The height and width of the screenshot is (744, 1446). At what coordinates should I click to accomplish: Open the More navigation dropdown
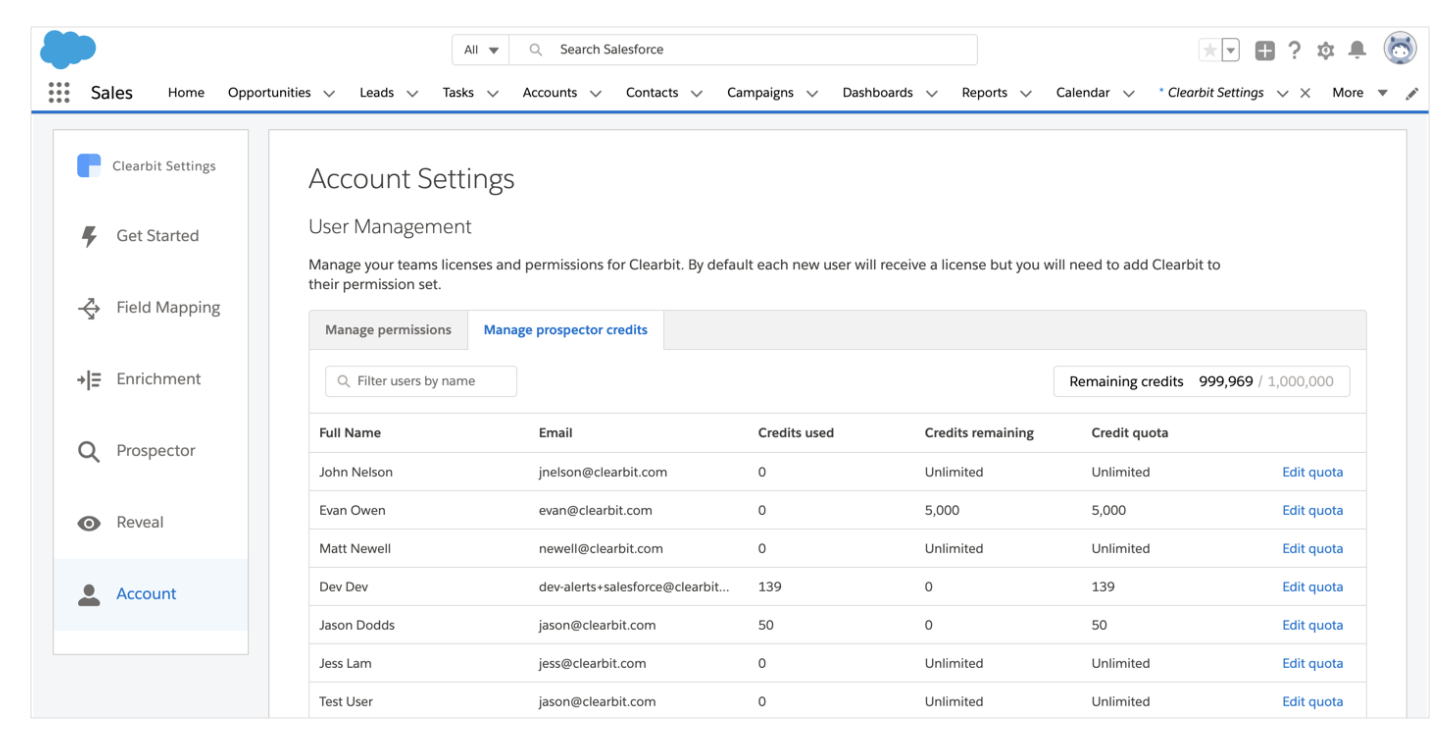click(1360, 93)
